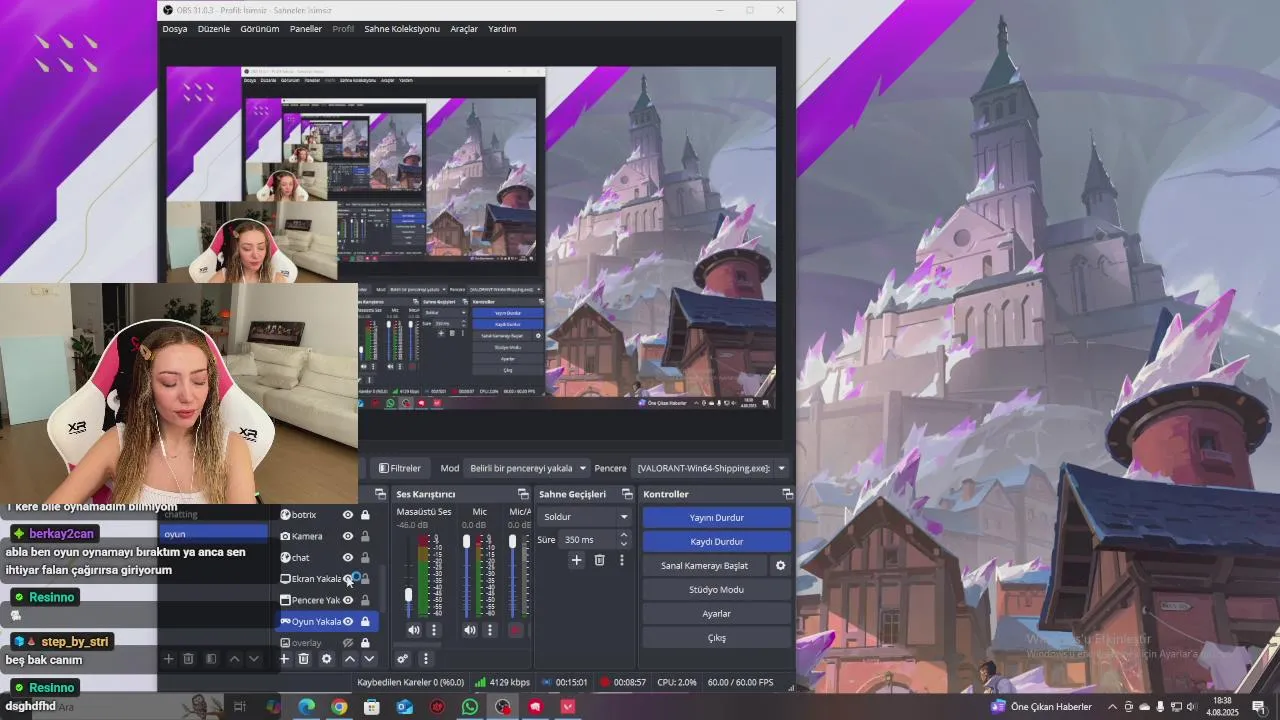Unmute Mic/A channel red speaker icon
Viewport: 1280px width, 720px height.
pyautogui.click(x=516, y=630)
